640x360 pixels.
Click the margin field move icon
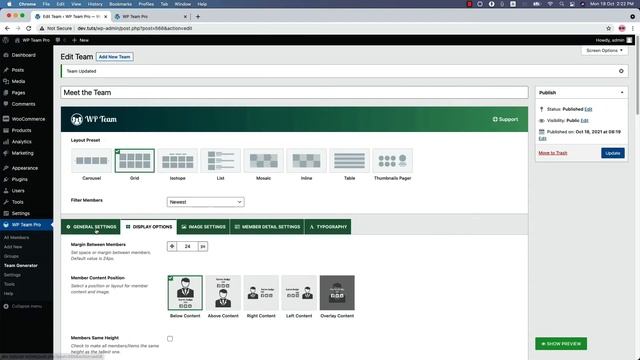(x=172, y=247)
